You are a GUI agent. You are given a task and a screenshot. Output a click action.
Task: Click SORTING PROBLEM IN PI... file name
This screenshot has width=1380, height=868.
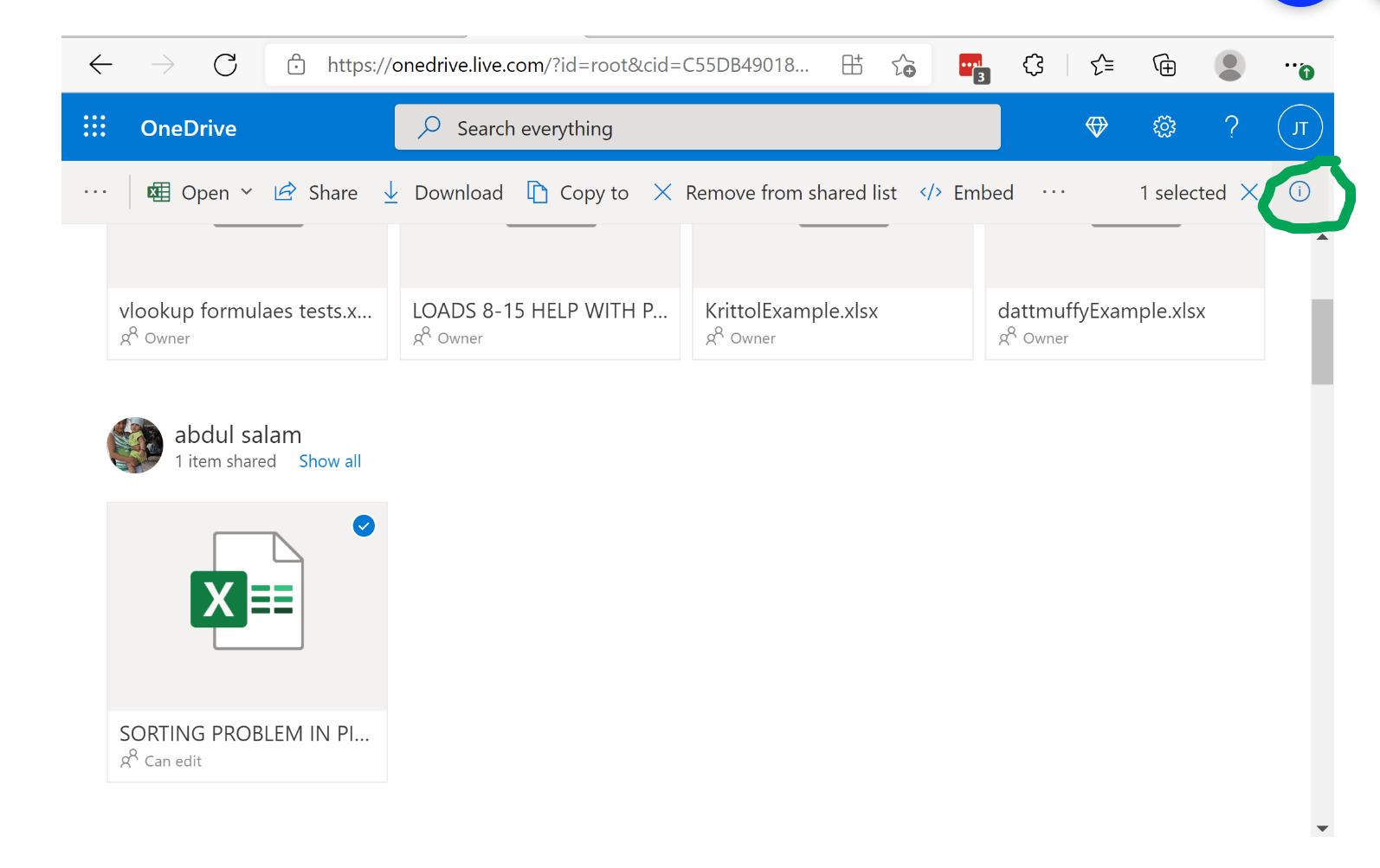(245, 734)
